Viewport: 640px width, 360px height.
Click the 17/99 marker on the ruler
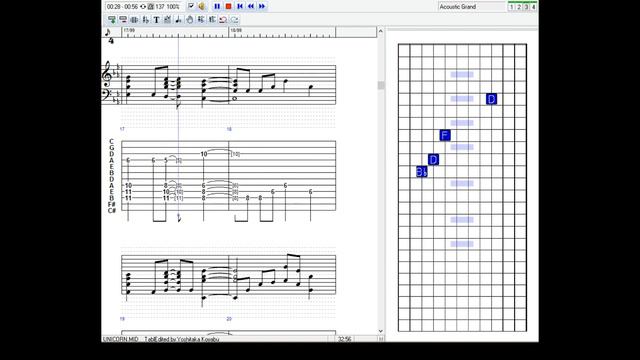129,30
